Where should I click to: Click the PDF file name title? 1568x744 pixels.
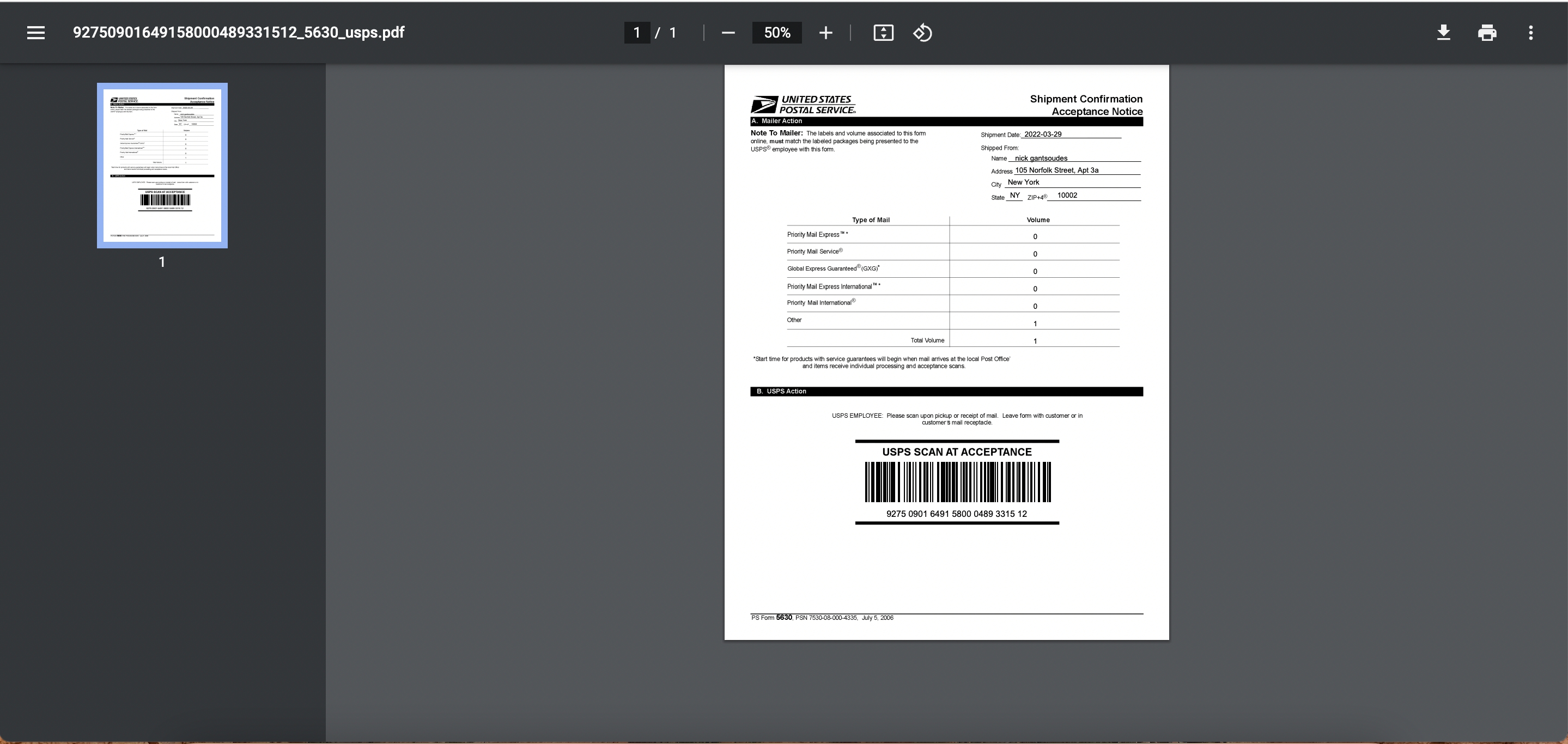tap(239, 33)
